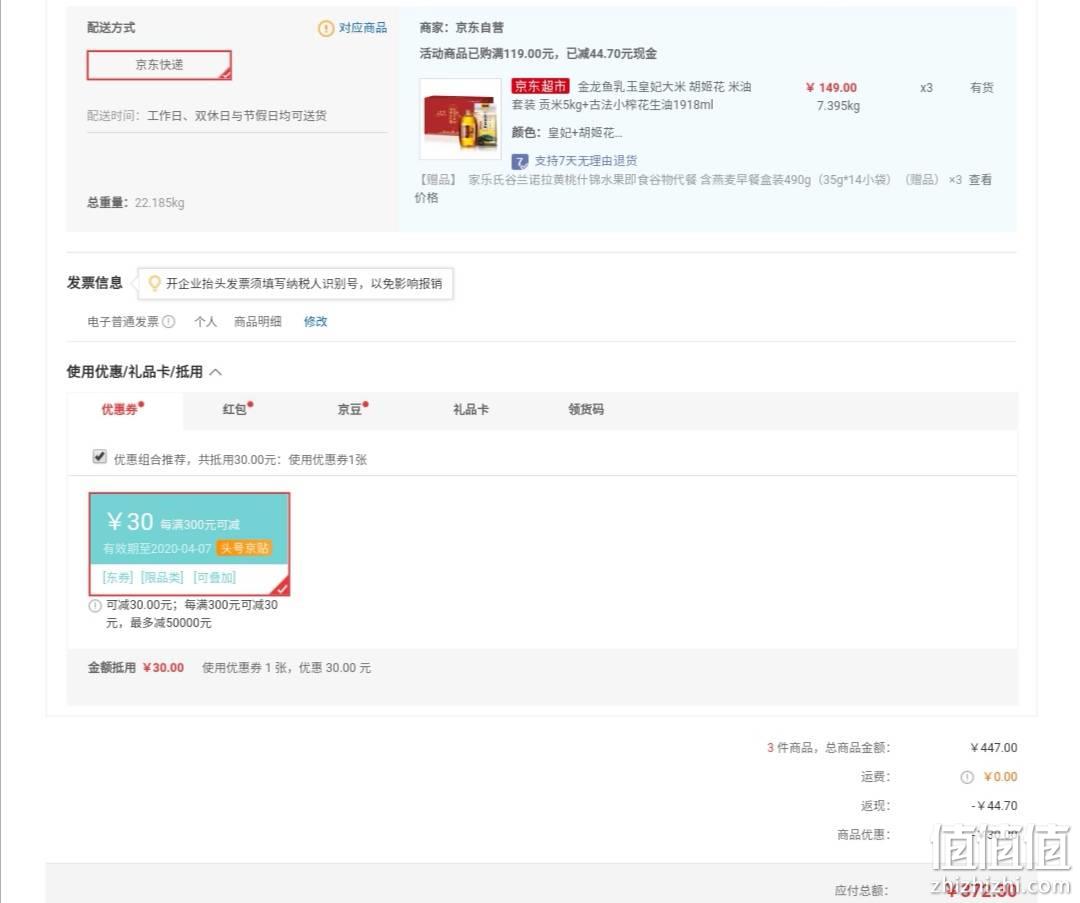This screenshot has height=903, width=1080.
Task: Uncheck the 优惠组合推荐 checkbox
Action: coord(100,457)
